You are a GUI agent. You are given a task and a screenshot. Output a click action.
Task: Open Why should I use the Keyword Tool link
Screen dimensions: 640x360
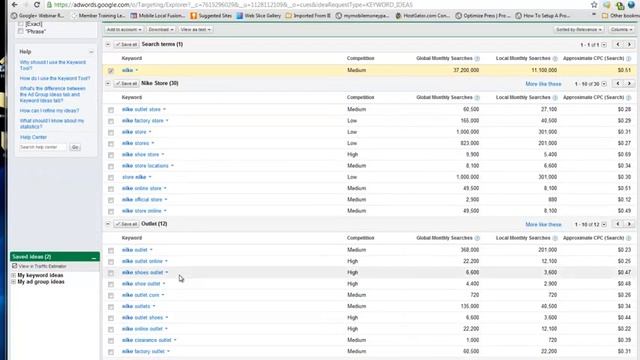click(53, 65)
